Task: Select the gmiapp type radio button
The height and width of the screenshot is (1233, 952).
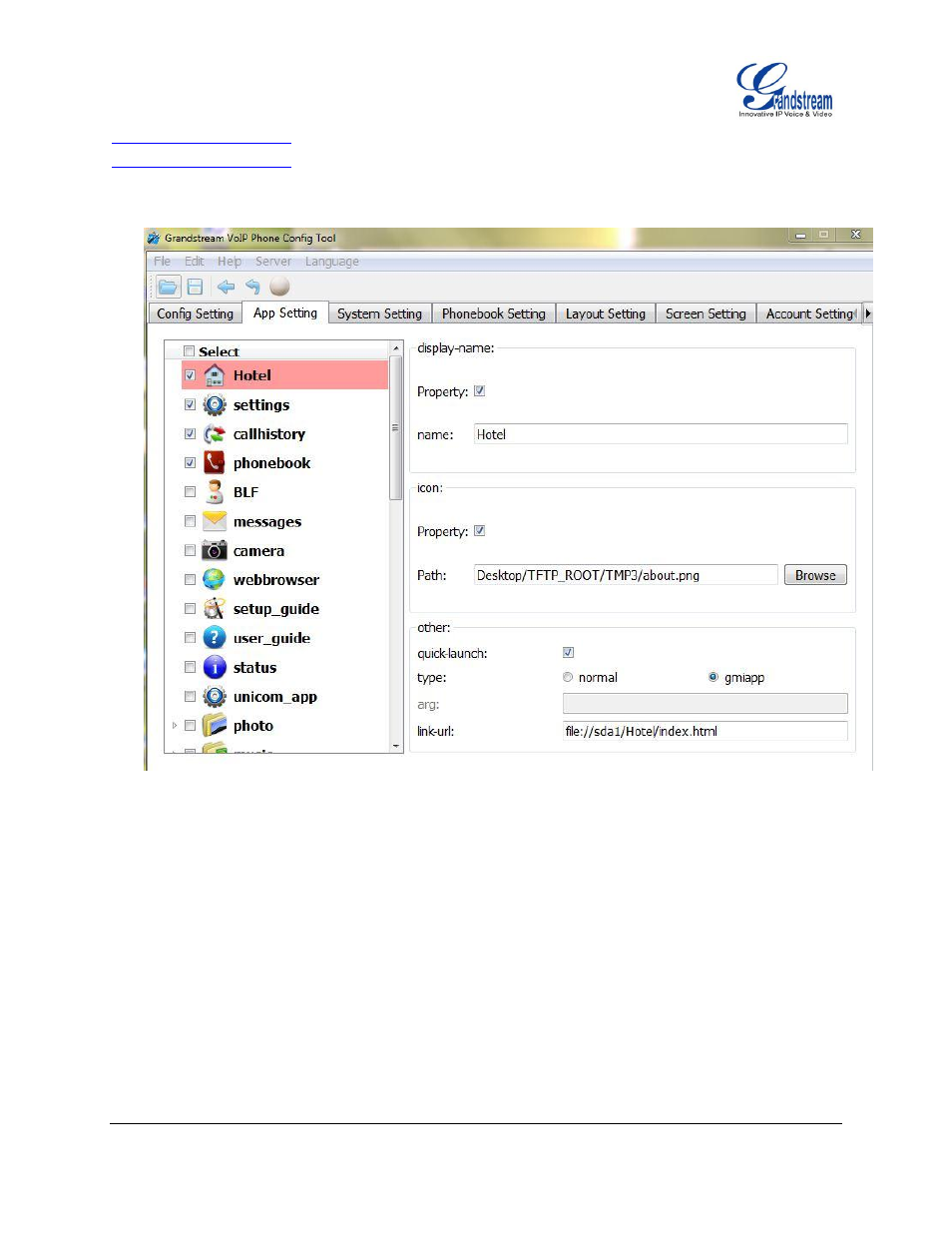Action: point(714,677)
